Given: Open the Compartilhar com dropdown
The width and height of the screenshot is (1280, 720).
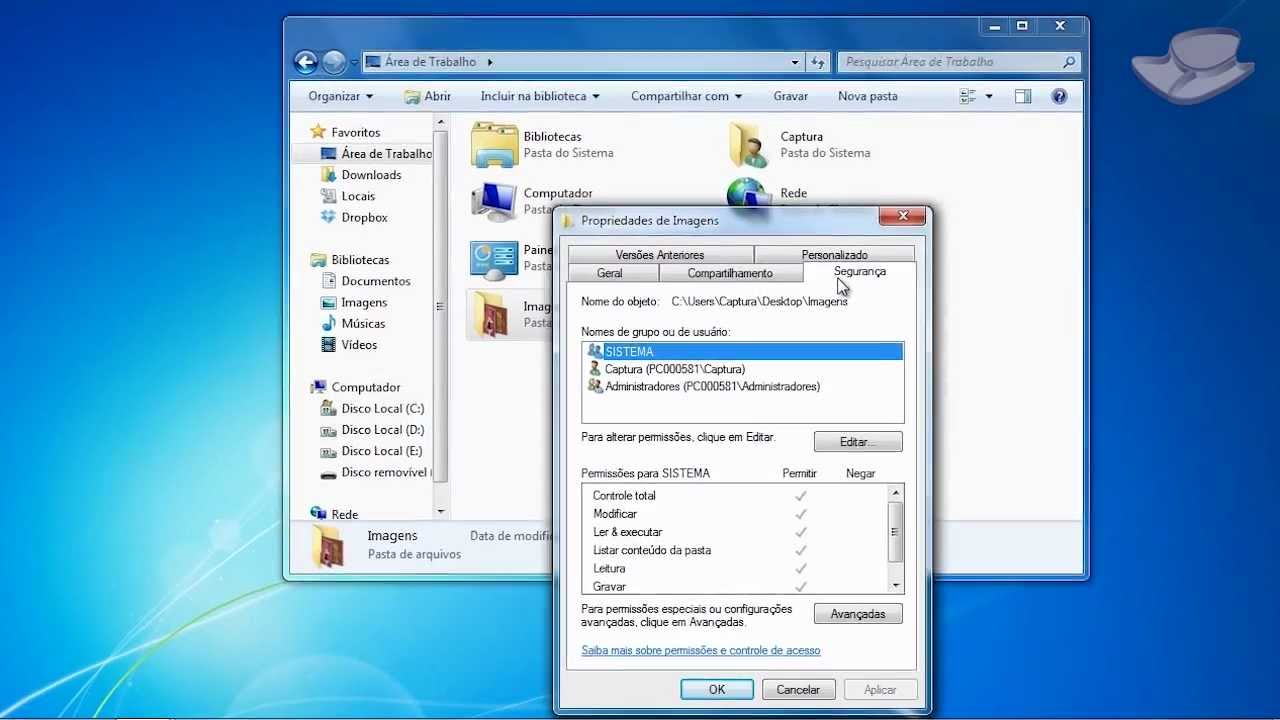Looking at the screenshot, I should tap(686, 96).
